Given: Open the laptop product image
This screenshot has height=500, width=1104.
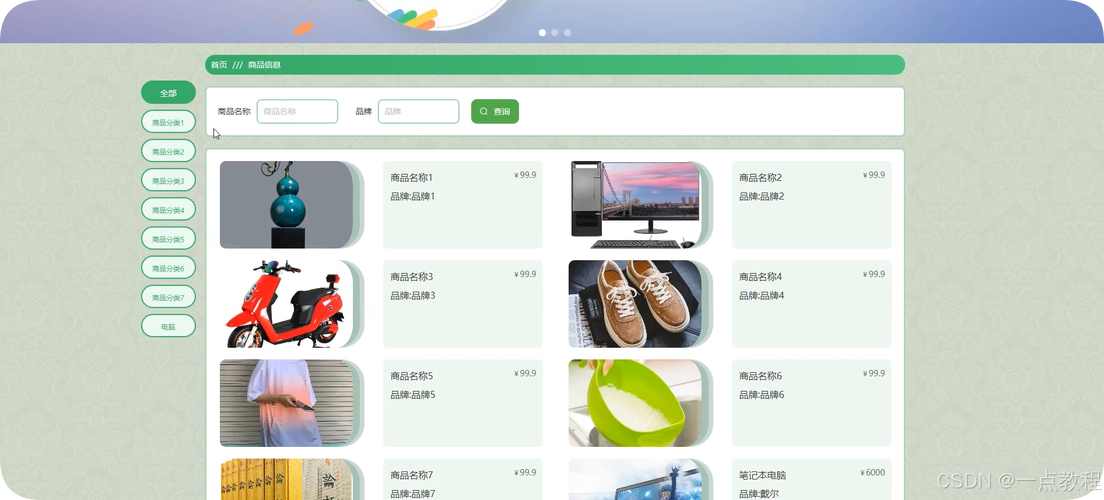Looking at the screenshot, I should (x=635, y=480).
